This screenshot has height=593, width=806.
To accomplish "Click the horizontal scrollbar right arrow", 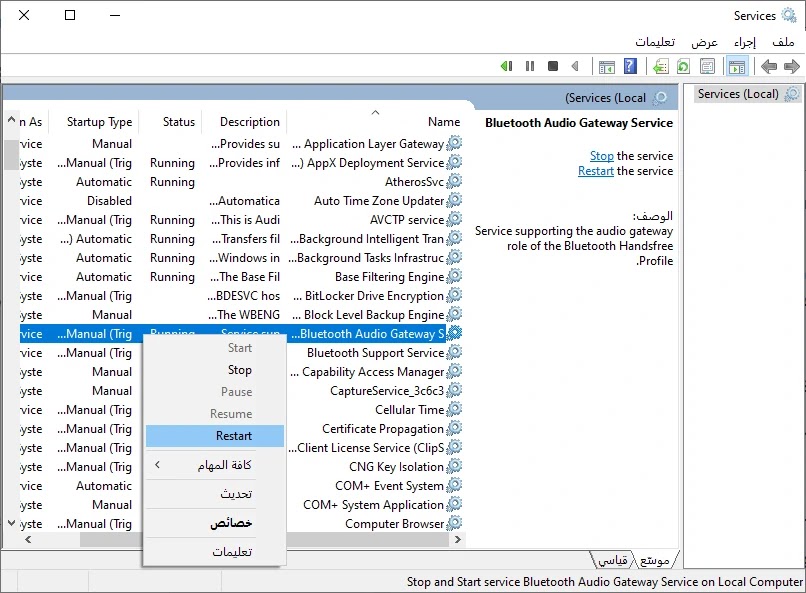I will pos(457,540).
